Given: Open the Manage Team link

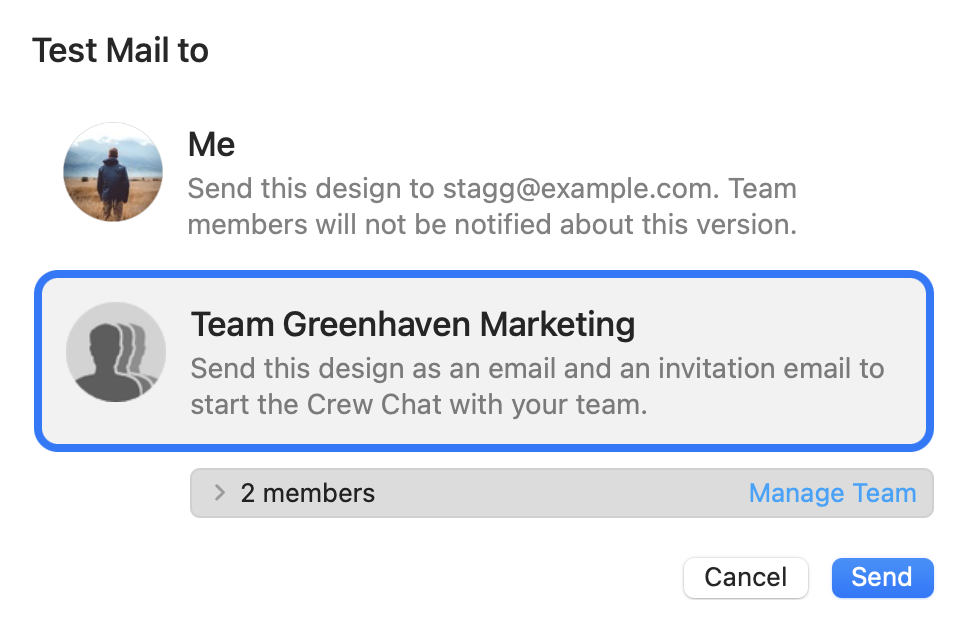Looking at the screenshot, I should tap(832, 493).
